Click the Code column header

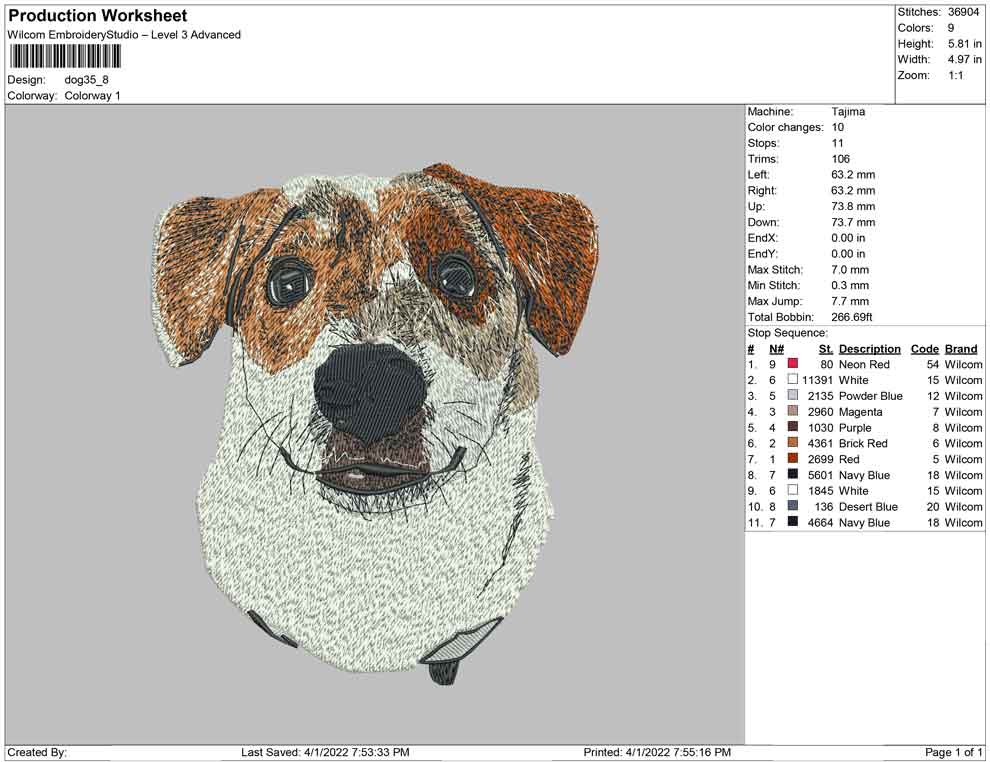click(924, 349)
